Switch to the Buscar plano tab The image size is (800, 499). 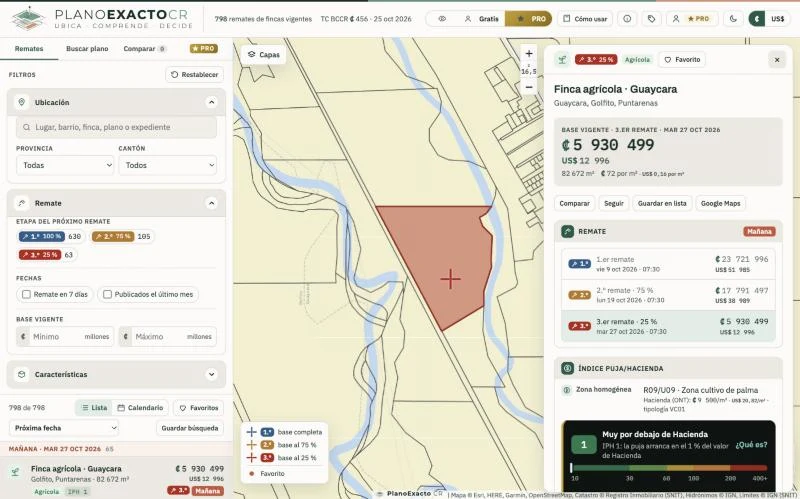[87, 49]
